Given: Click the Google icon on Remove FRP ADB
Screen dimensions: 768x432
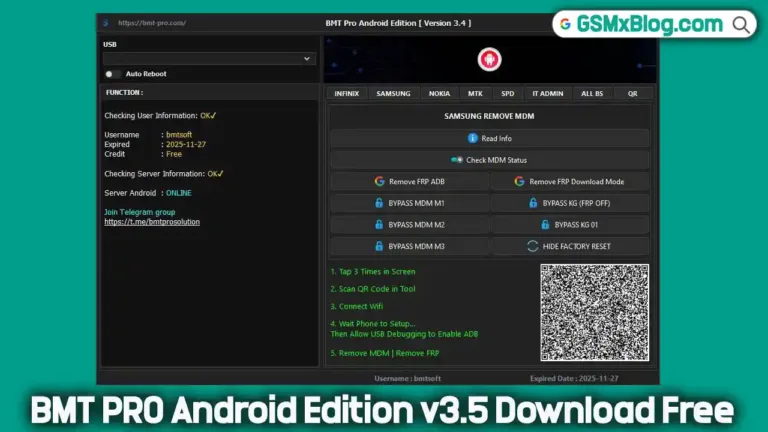Looking at the screenshot, I should [379, 181].
